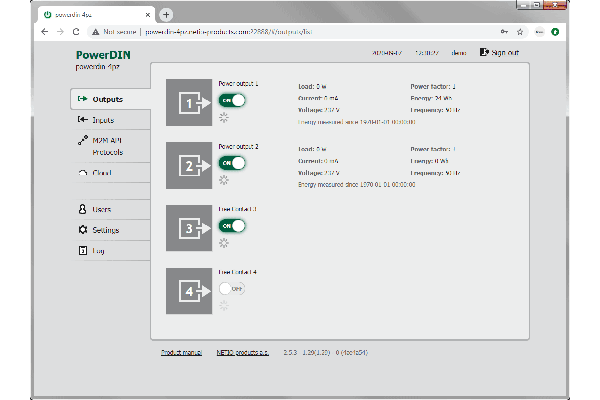The width and height of the screenshot is (600, 400).
Task: Go forward in browser history
Action: point(60,32)
